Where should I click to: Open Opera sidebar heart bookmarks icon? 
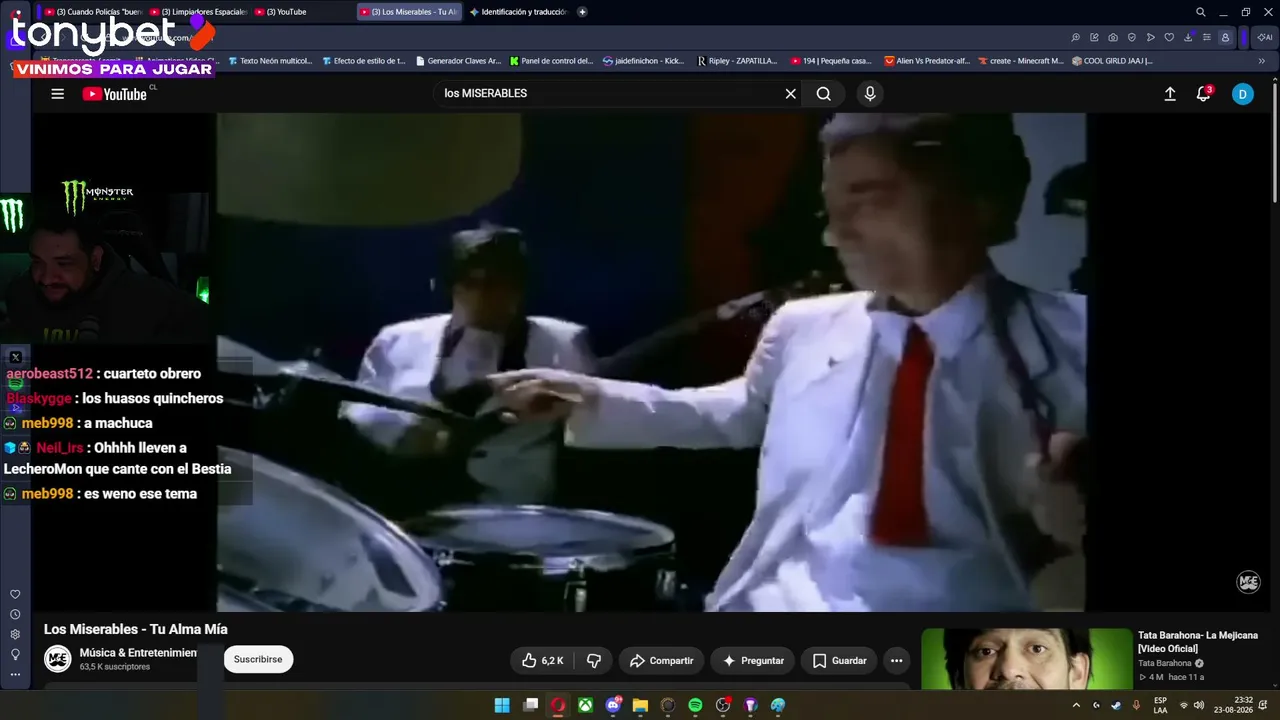point(15,595)
